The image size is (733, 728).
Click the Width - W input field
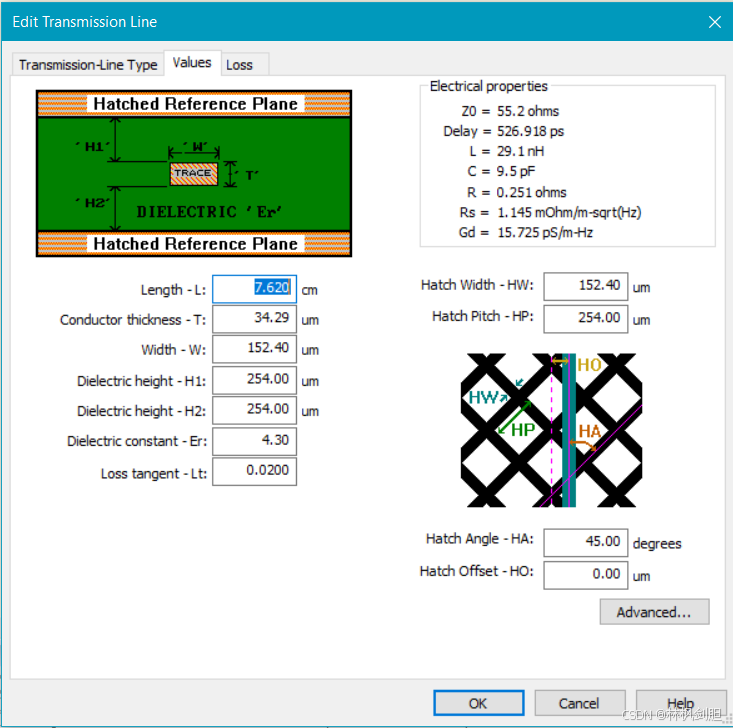254,349
